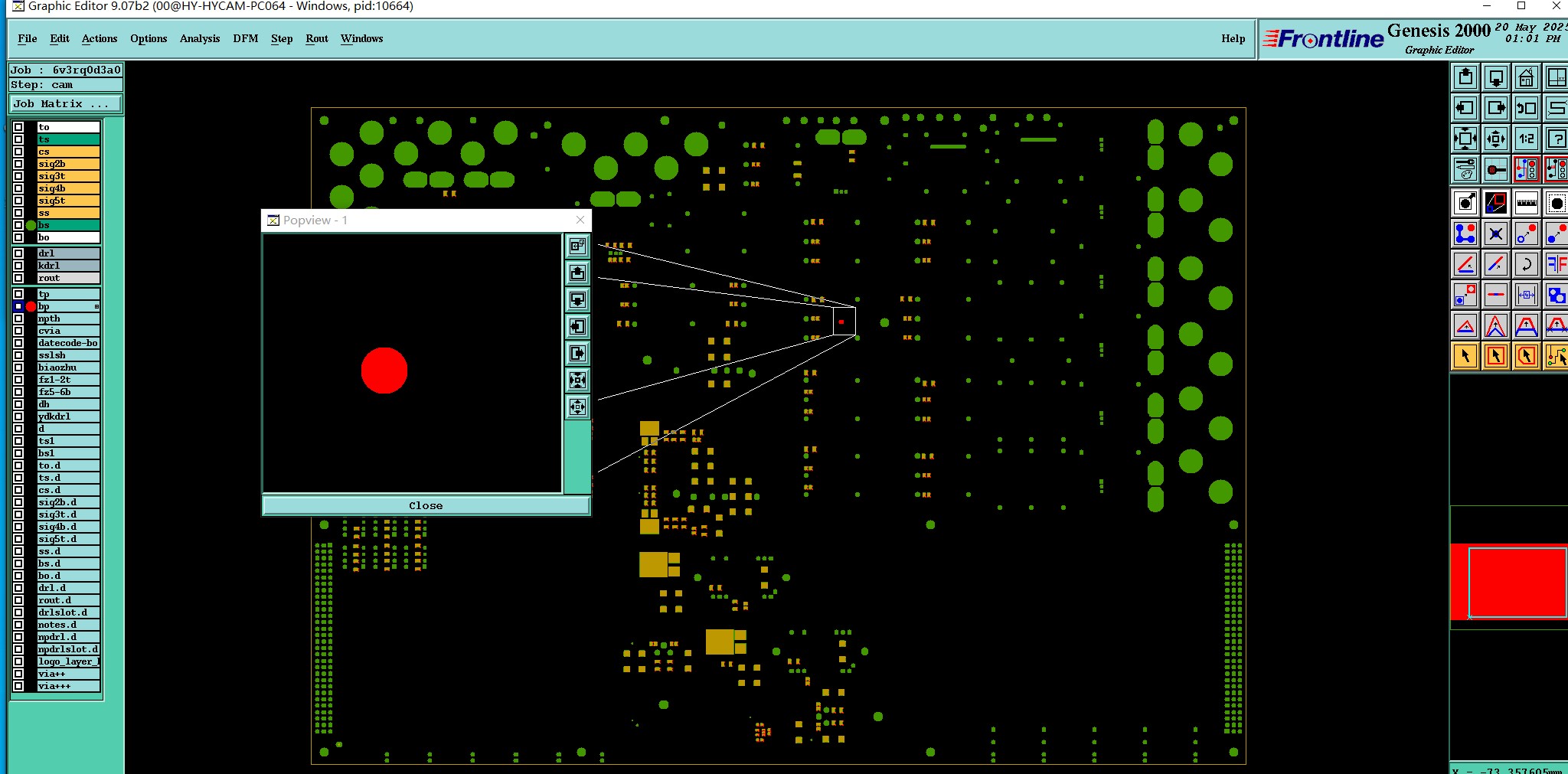Click the zoom out shrink icon
This screenshot has height=774, width=1568.
coord(1496,139)
